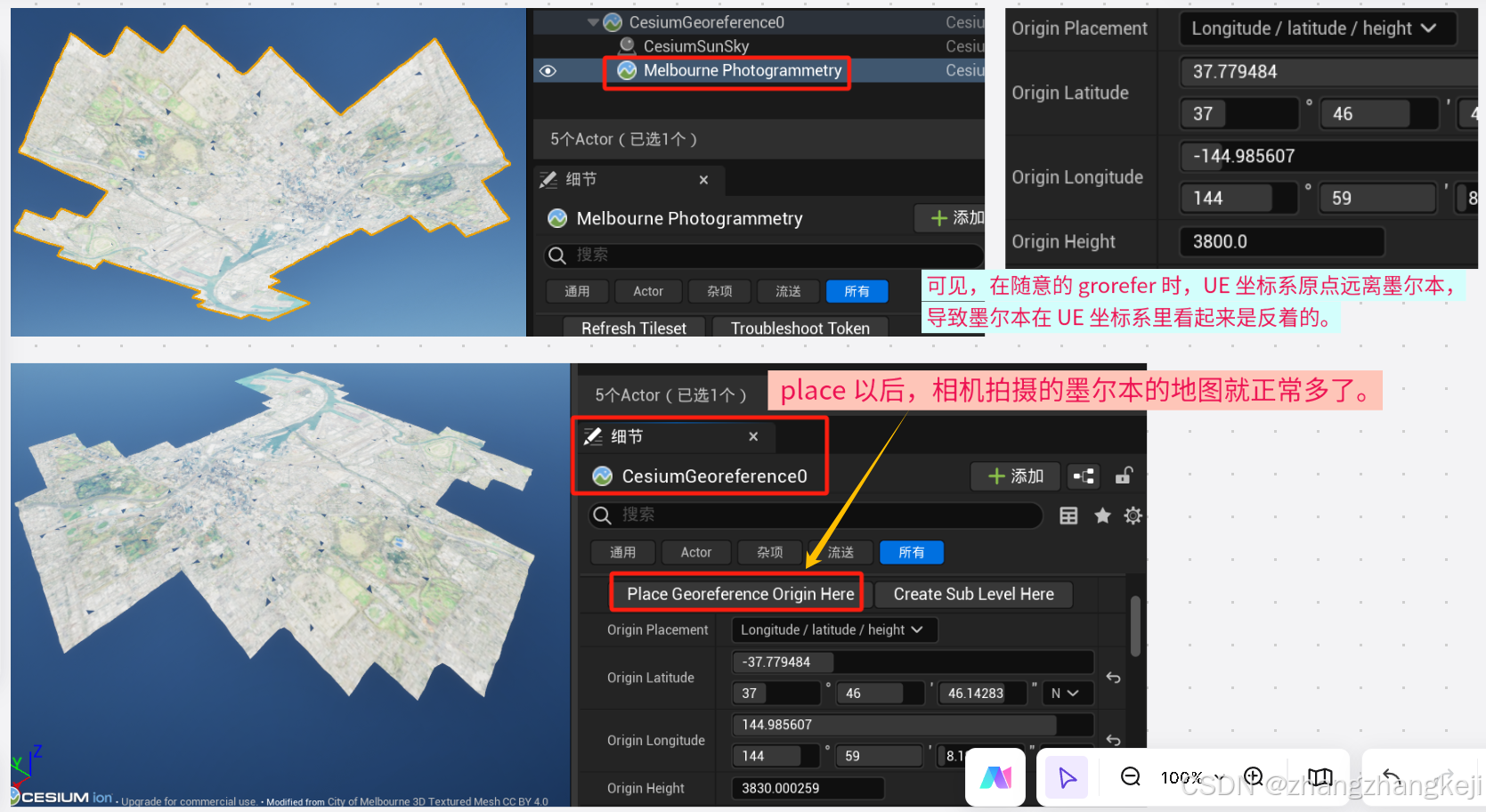Toggle Melbourne Photogrammetry visibility eye
The width and height of the screenshot is (1486, 812).
tap(548, 70)
